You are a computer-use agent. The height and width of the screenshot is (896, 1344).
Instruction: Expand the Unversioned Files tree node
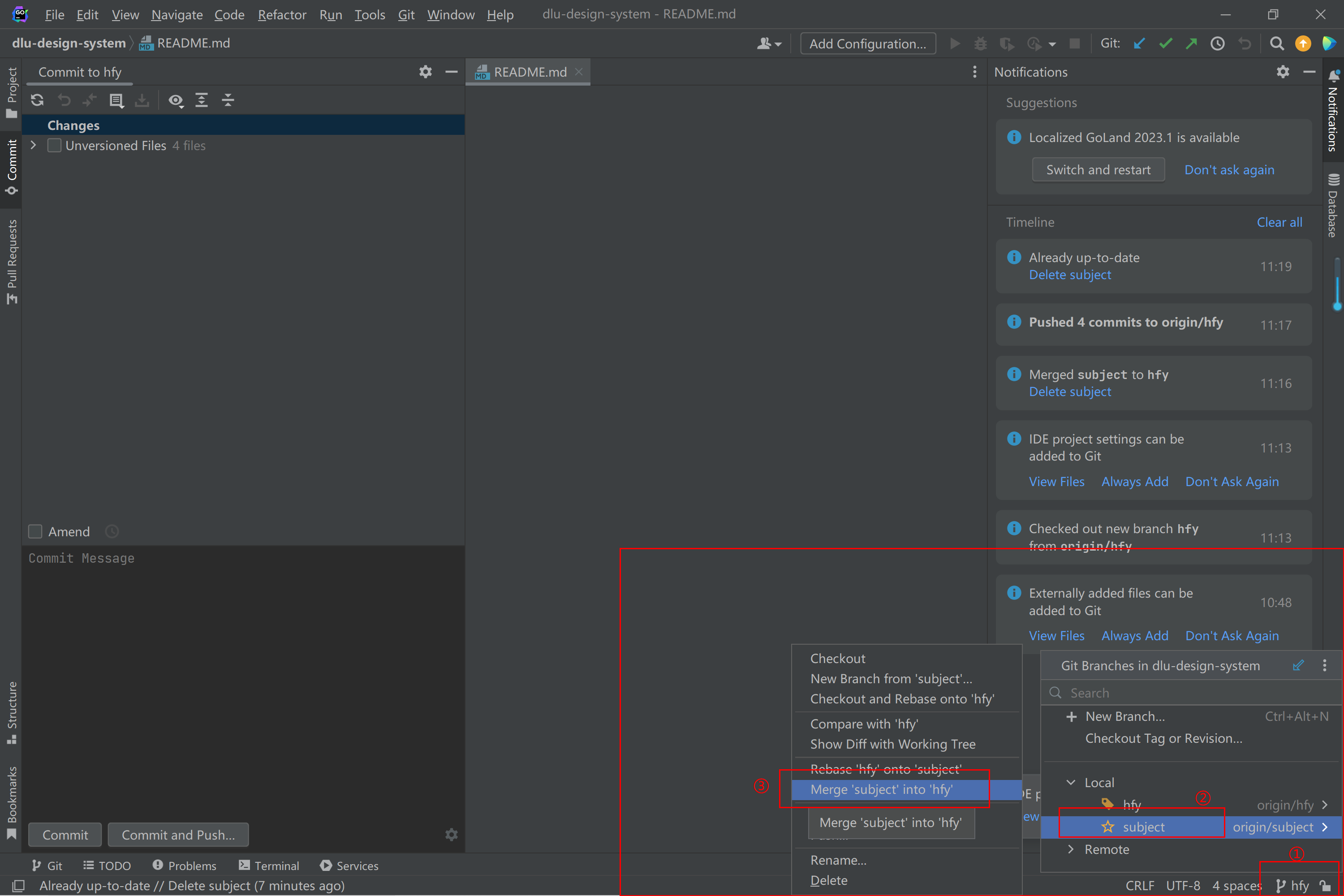tap(34, 146)
